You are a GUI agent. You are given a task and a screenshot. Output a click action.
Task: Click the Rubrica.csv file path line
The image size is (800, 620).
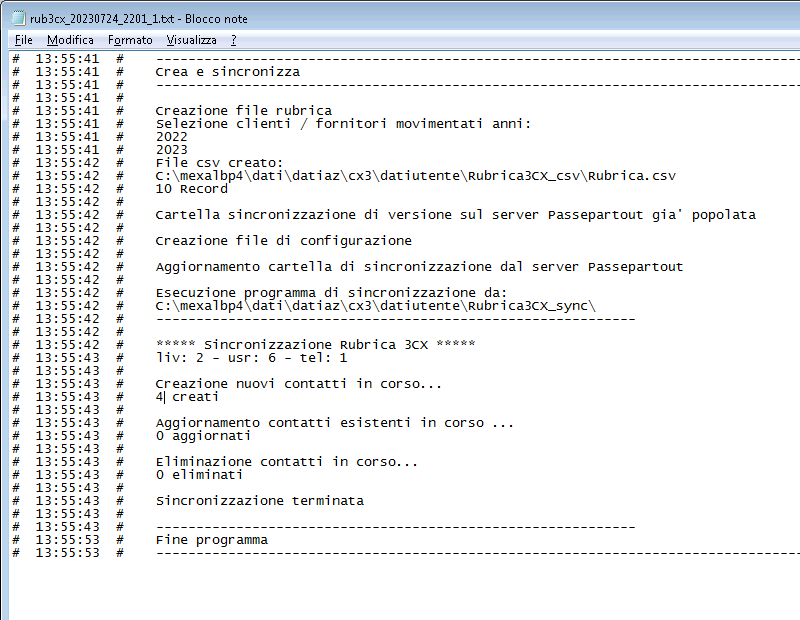pos(415,176)
